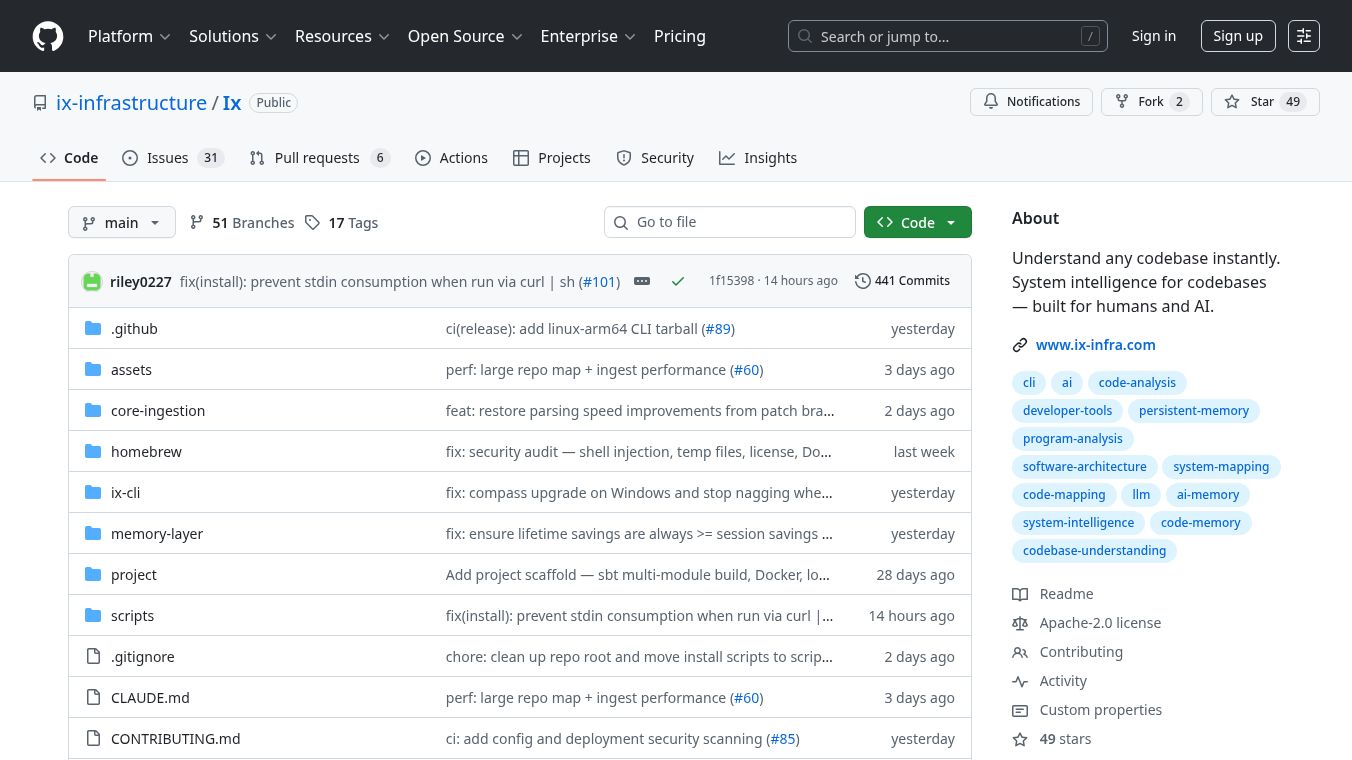Click the Sign up button
The image size is (1352, 760).
1237,36
